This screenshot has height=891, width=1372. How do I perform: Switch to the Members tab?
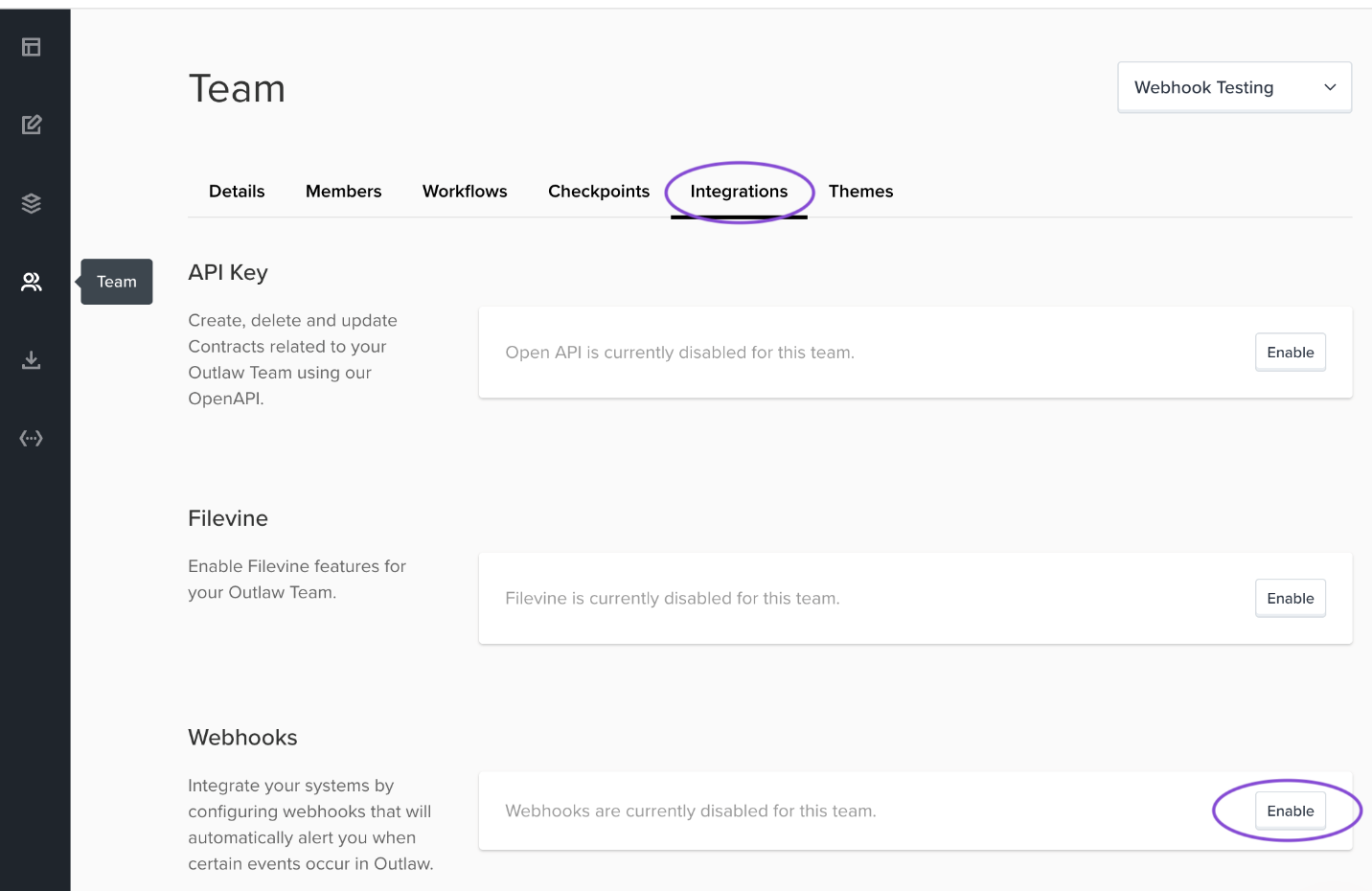click(343, 192)
